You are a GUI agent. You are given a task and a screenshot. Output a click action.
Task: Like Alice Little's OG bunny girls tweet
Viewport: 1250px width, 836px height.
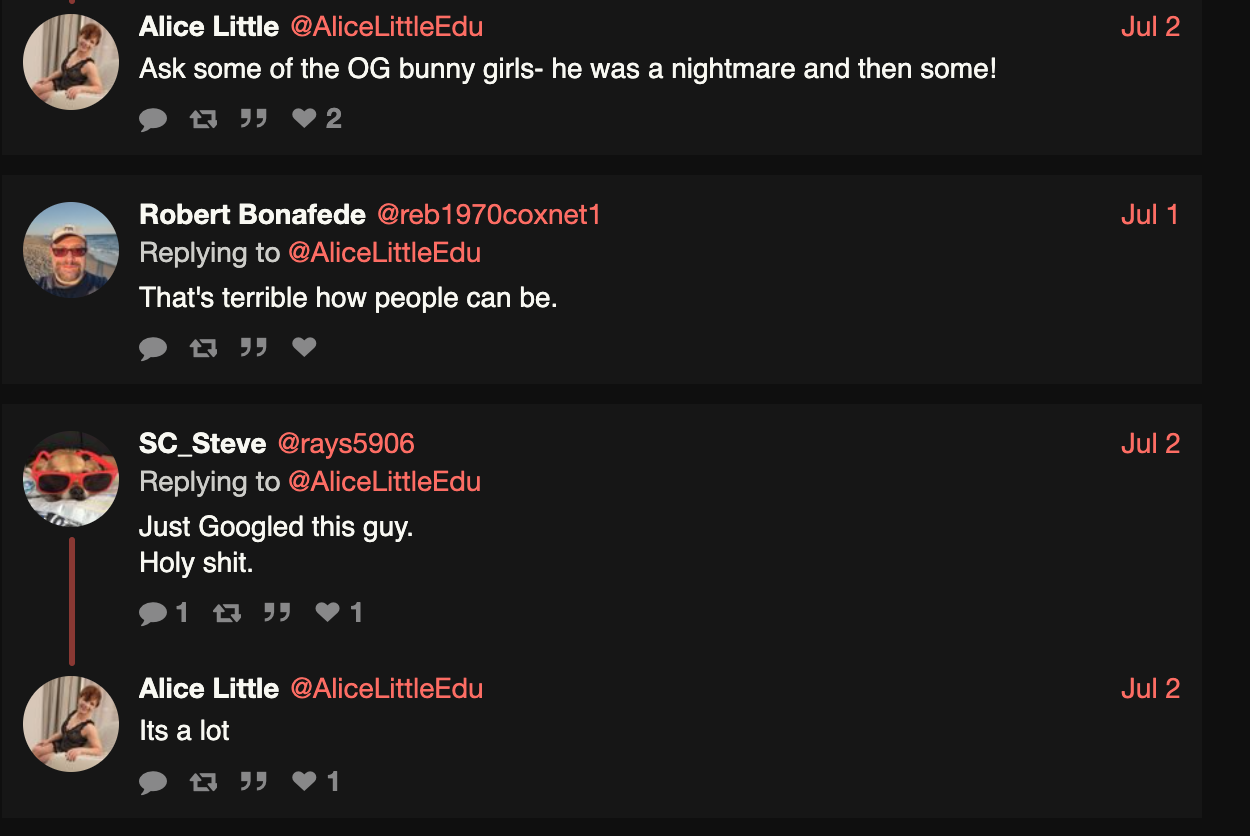point(317,119)
